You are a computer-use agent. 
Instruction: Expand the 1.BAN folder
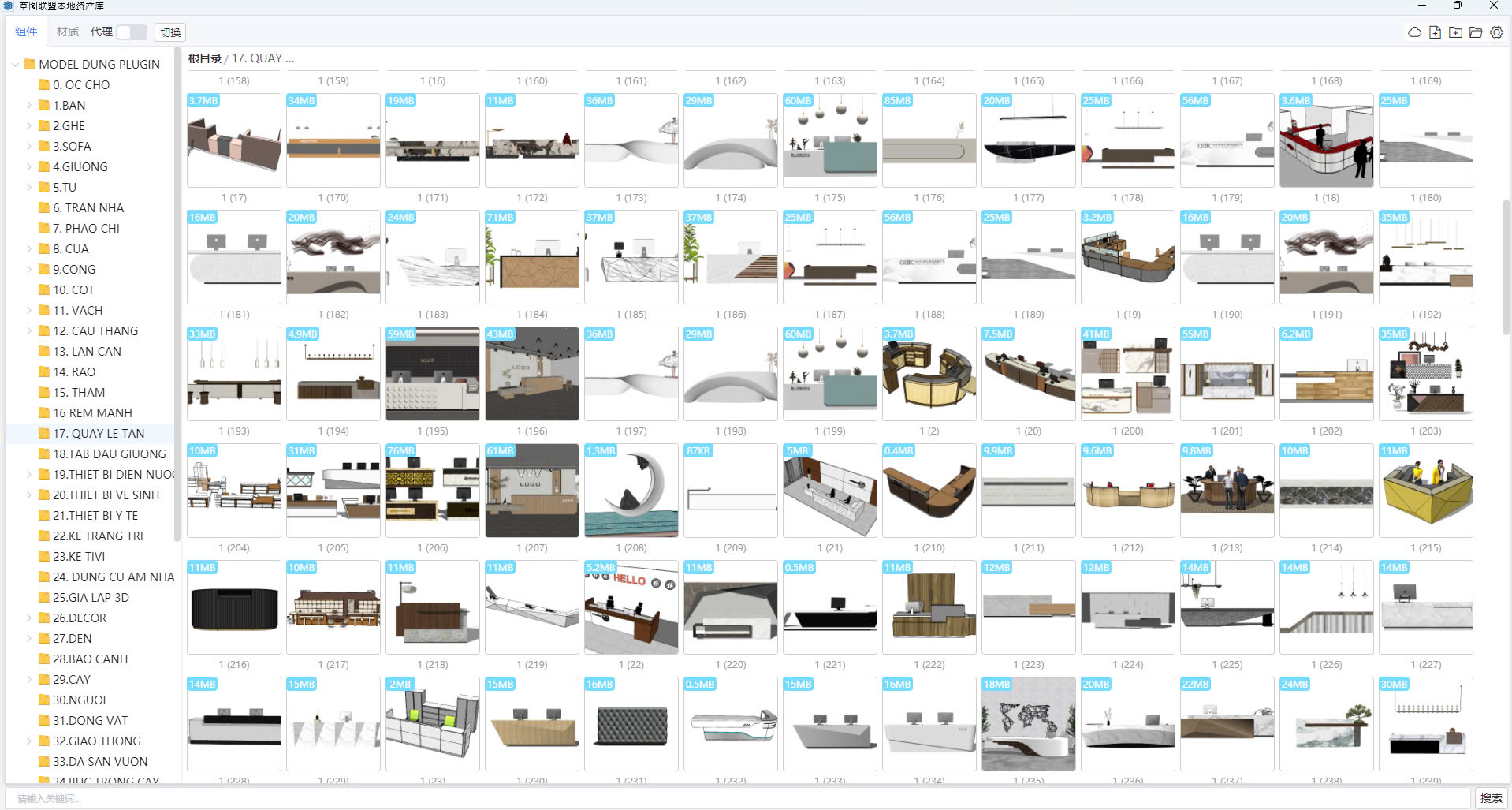(29, 106)
